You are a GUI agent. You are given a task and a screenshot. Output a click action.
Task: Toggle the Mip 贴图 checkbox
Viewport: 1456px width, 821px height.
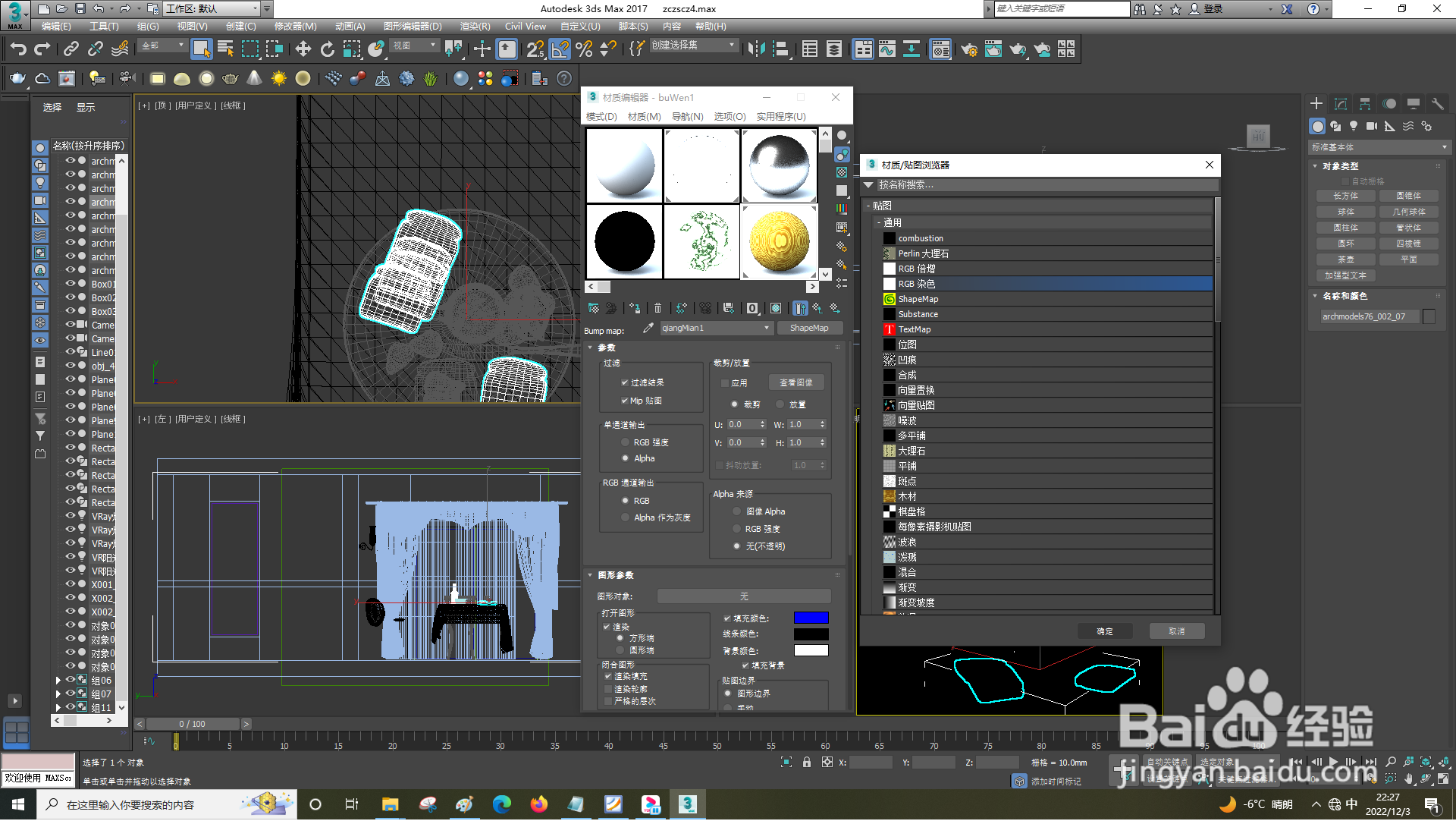click(x=625, y=401)
